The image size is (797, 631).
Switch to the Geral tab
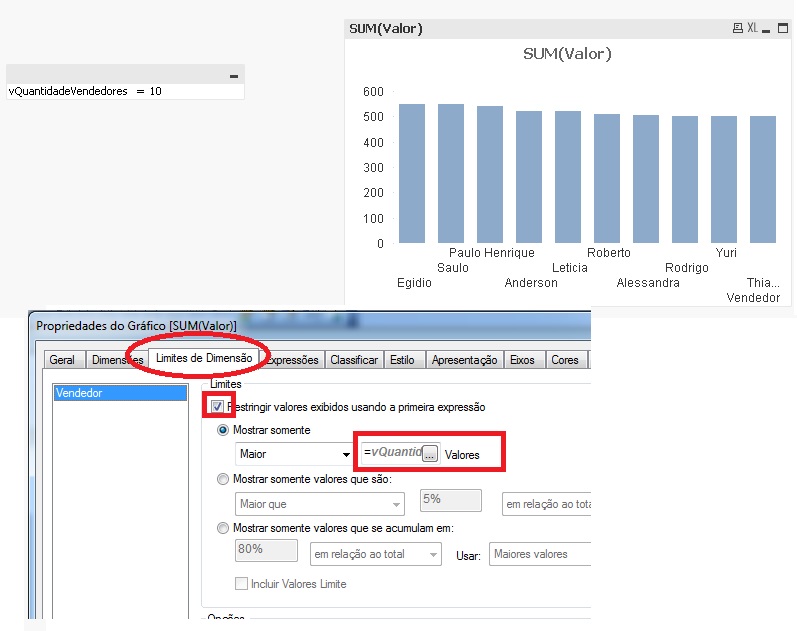coord(62,360)
